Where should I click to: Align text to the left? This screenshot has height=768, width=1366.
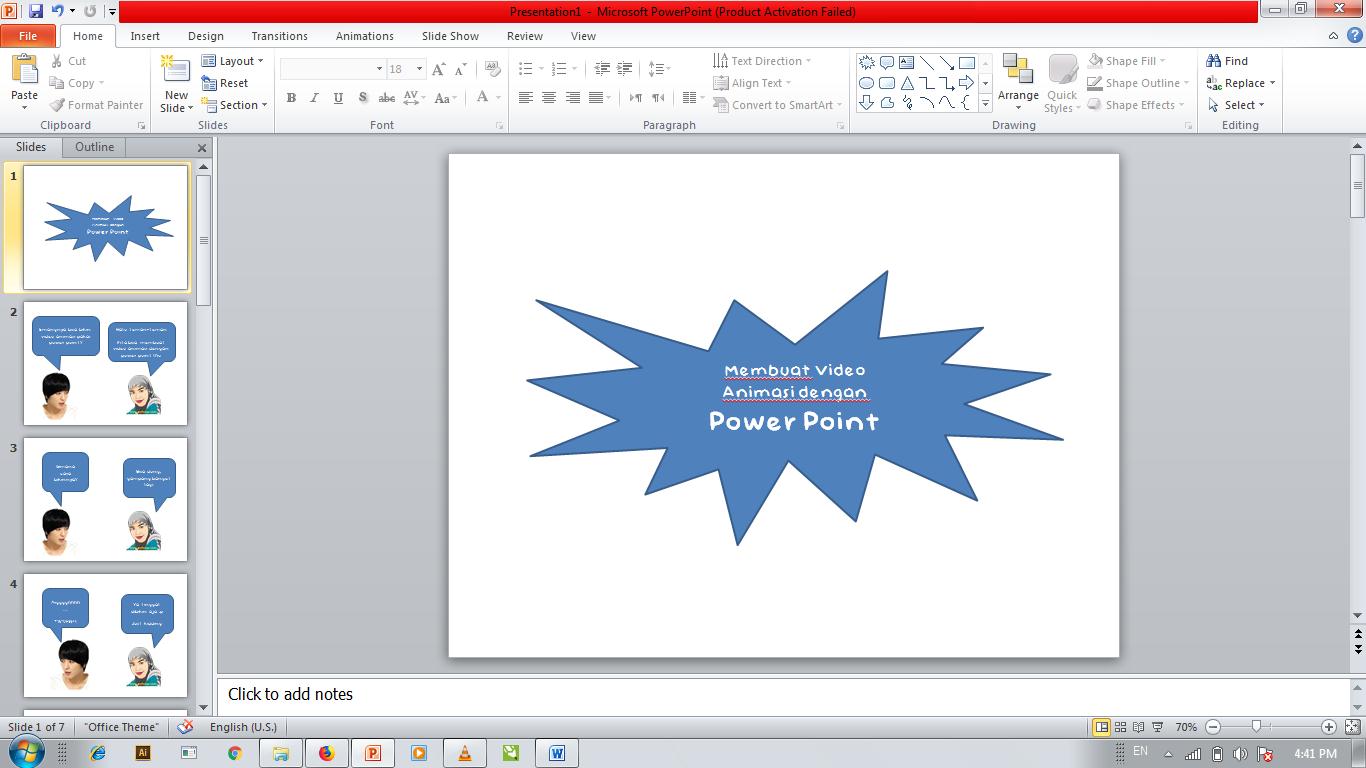(525, 98)
